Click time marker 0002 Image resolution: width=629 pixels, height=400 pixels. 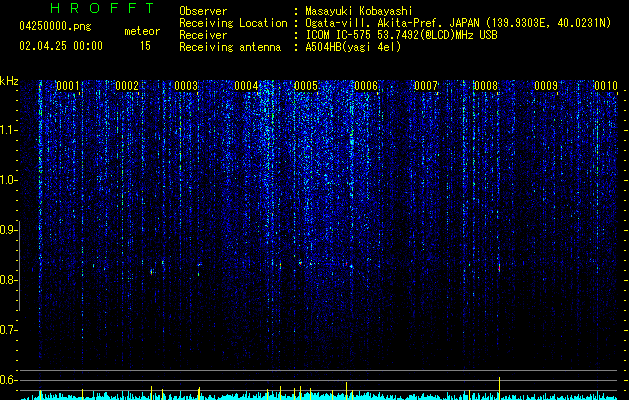pos(127,86)
